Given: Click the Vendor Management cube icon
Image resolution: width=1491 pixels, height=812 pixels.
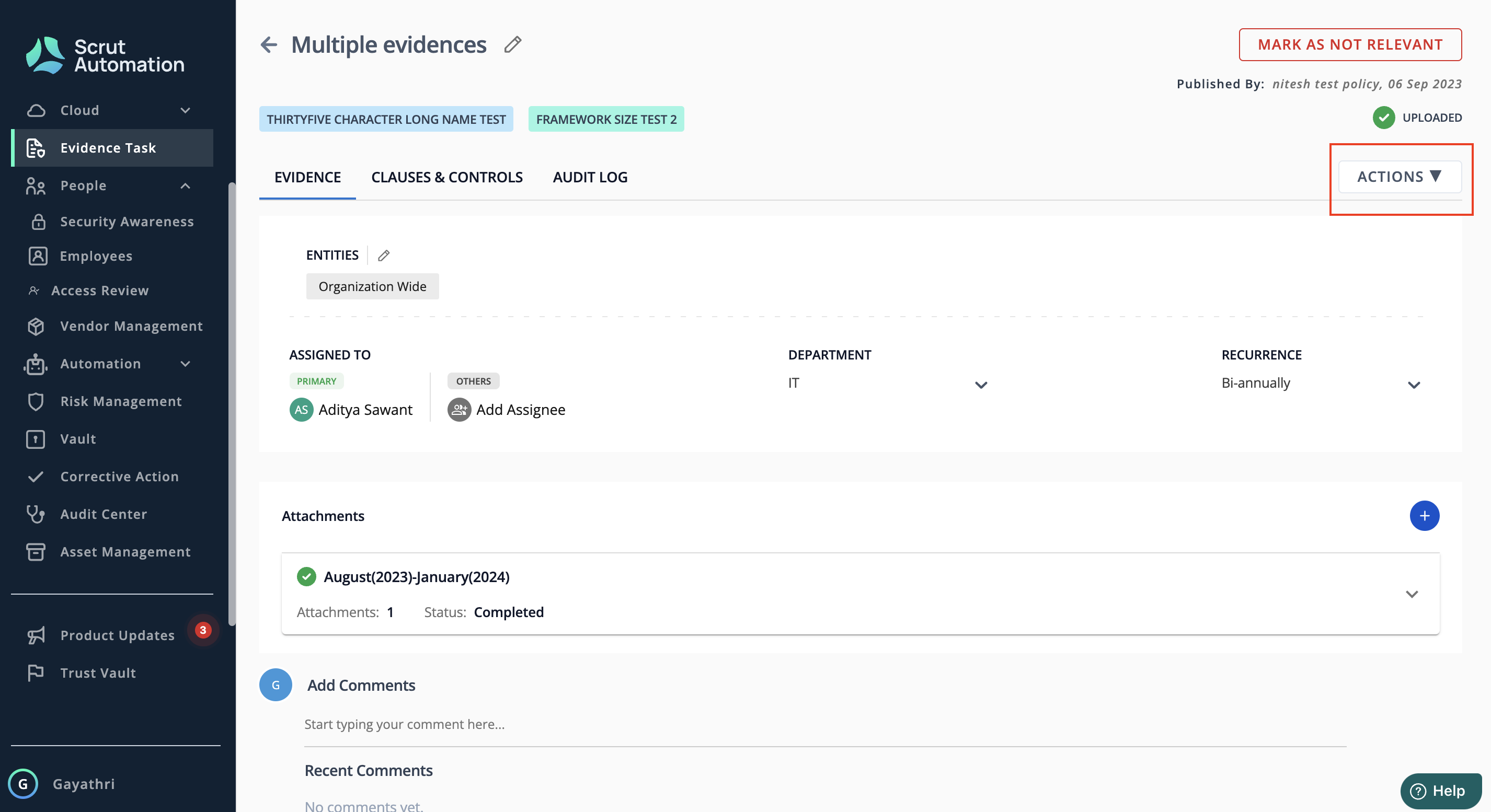Looking at the screenshot, I should [36, 326].
